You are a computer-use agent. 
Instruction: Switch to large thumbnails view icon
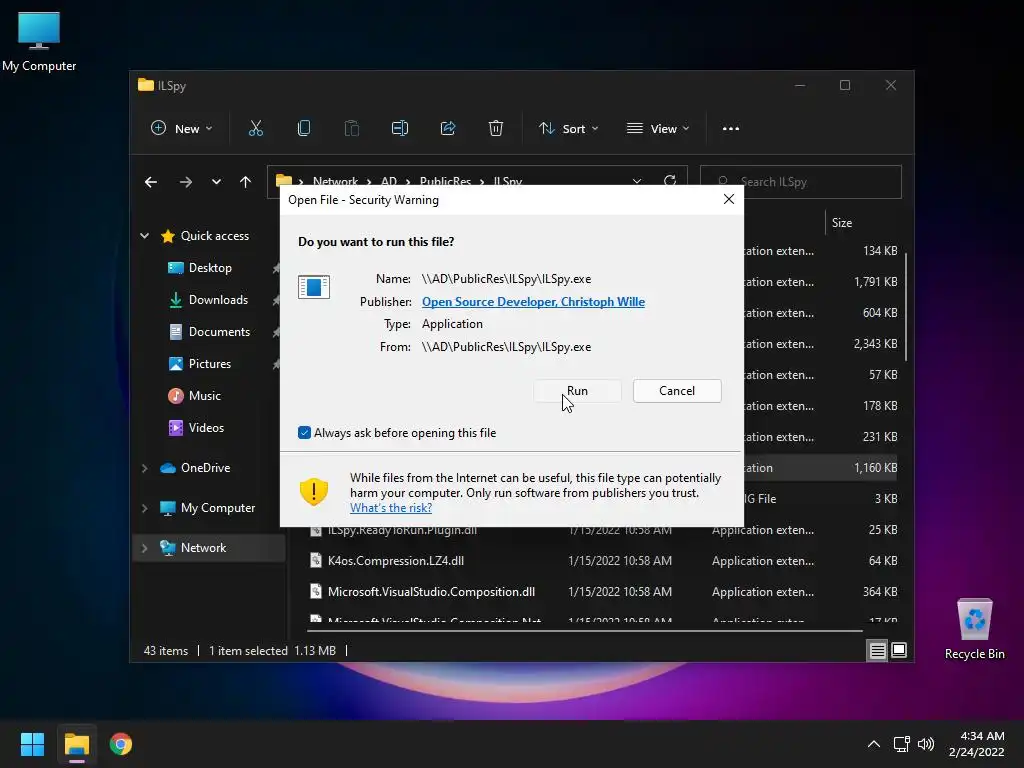tap(899, 650)
